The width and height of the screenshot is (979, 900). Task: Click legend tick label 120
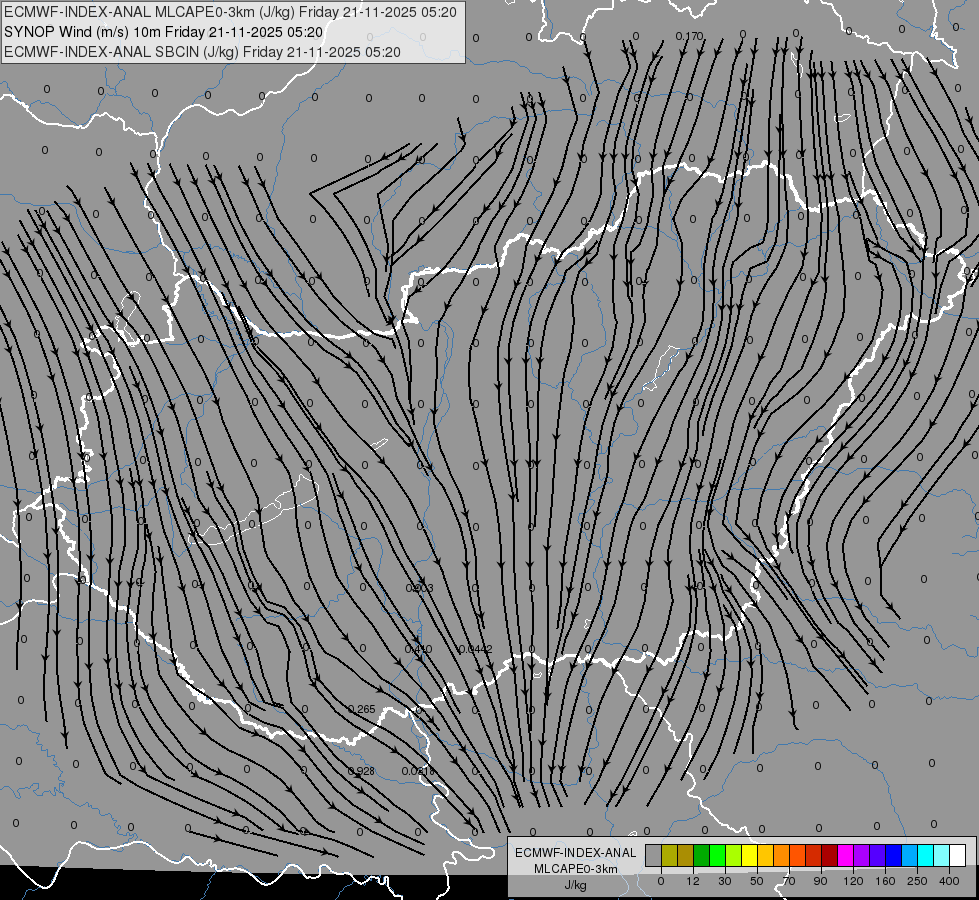pyautogui.click(x=854, y=881)
